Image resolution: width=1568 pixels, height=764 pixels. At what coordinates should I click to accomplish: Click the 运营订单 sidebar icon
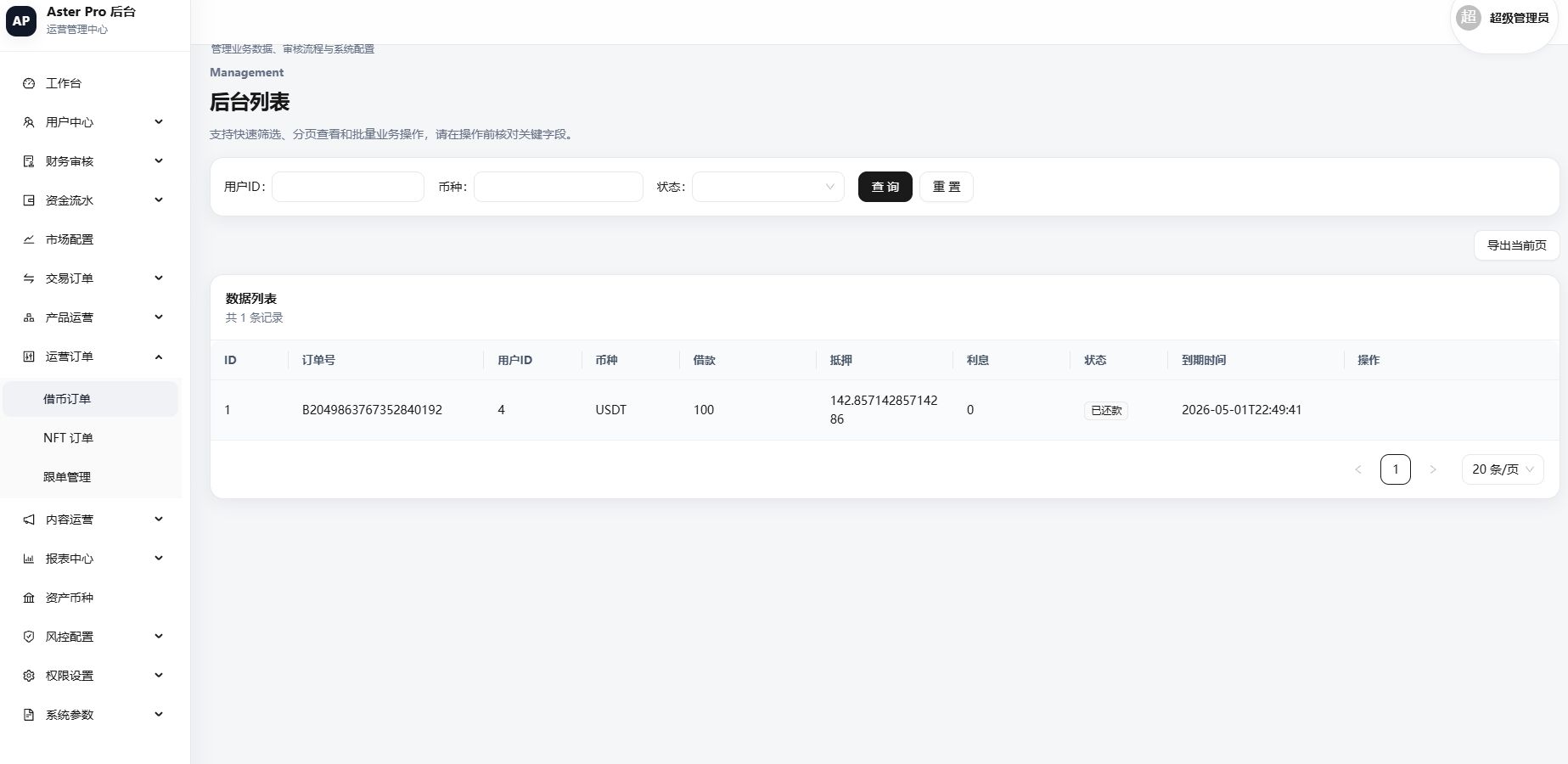coord(29,357)
